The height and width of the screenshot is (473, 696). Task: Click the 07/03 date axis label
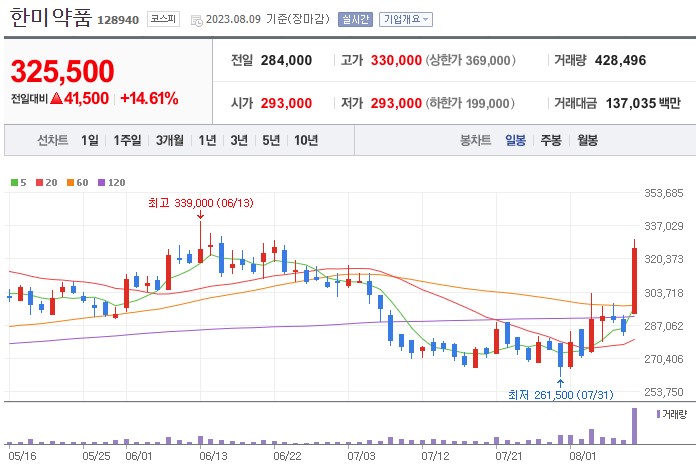click(x=361, y=456)
